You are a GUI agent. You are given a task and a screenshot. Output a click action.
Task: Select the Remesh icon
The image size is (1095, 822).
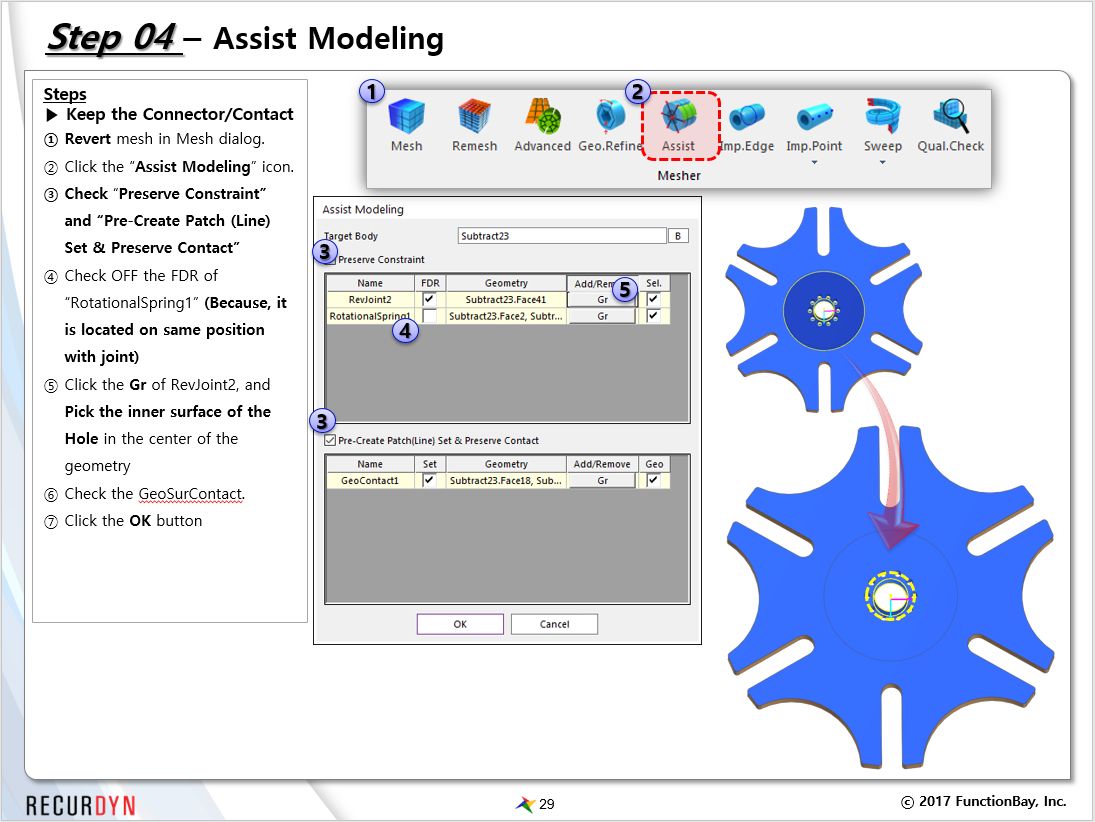pyautogui.click(x=474, y=118)
